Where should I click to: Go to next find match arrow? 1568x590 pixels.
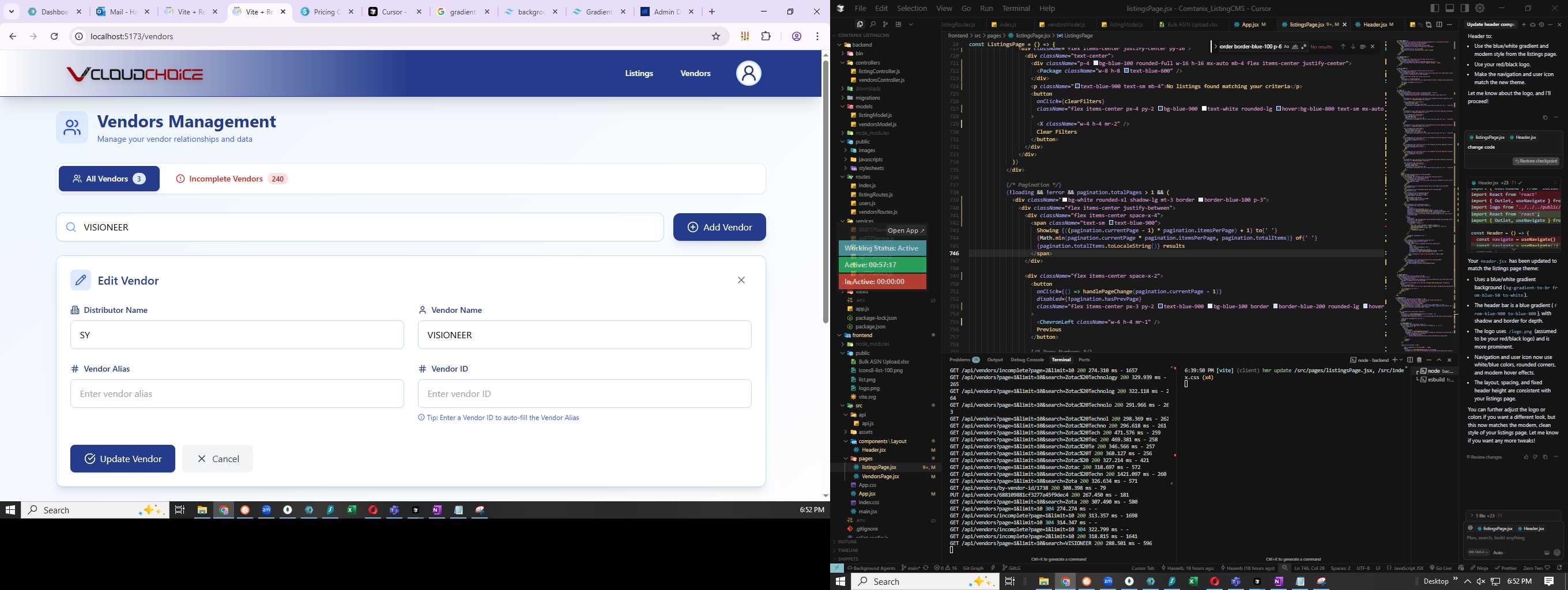click(x=1353, y=47)
